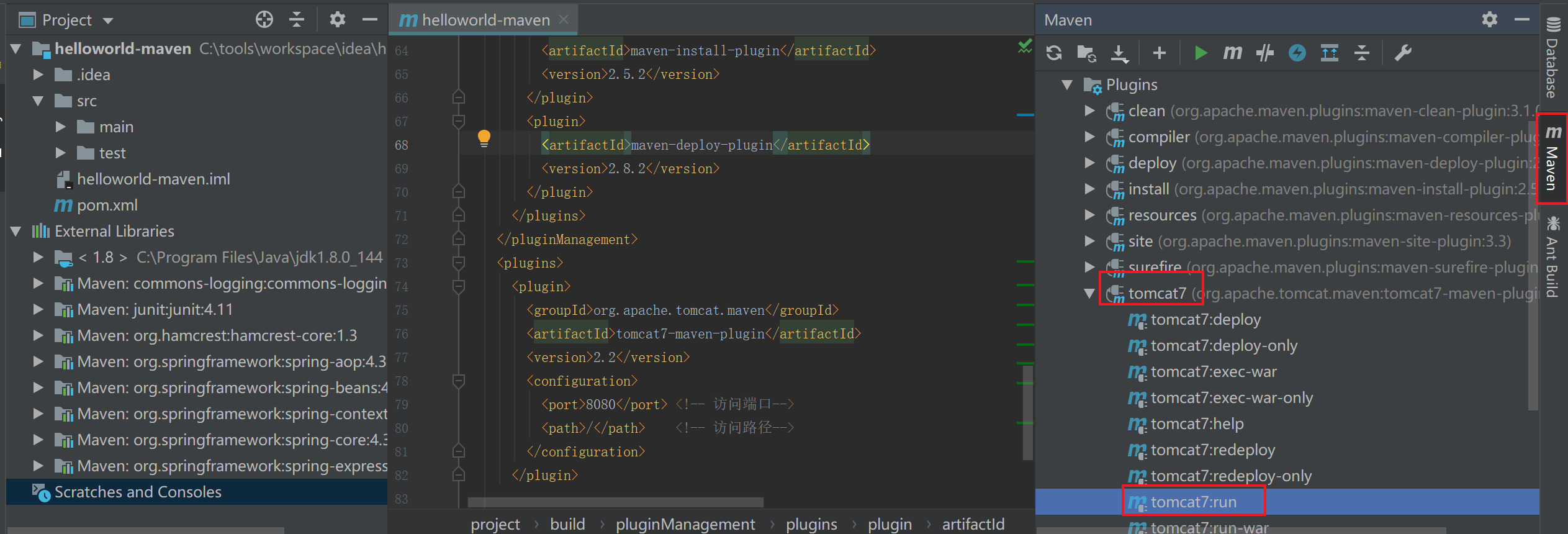Select Maven: org.hamcrest:hamcrest-core:1.3 library
This screenshot has width=1568, height=534.
[217, 335]
